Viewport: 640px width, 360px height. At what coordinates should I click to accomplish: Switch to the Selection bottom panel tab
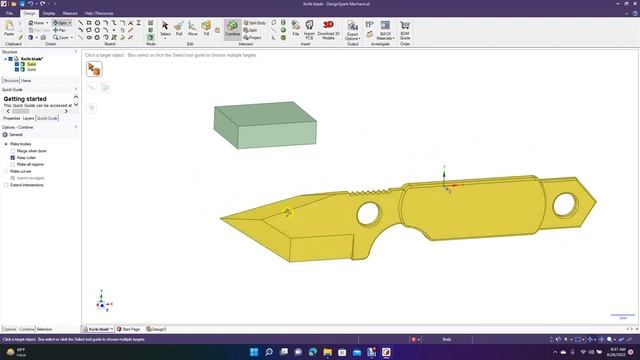pos(44,329)
